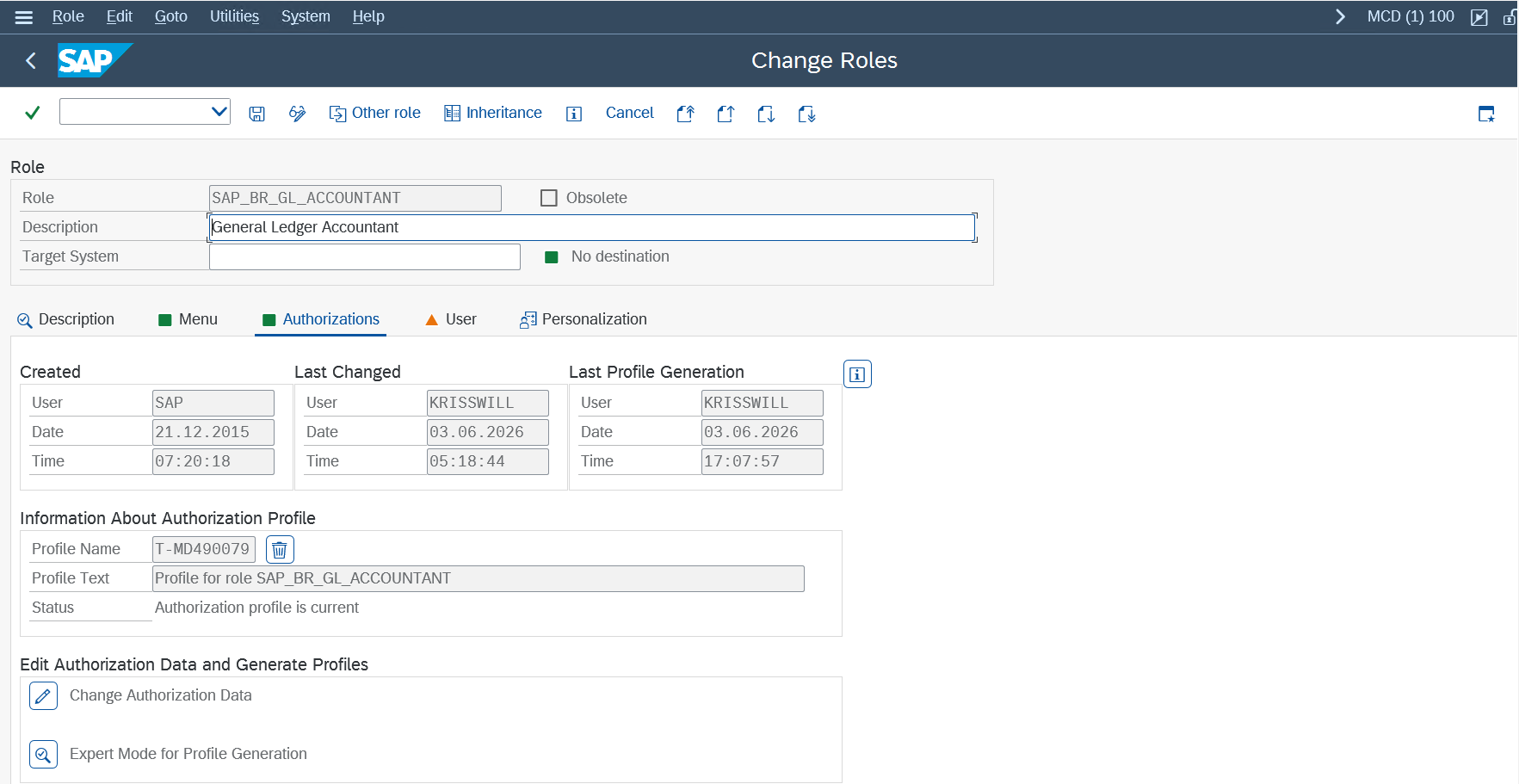Open the Edit menu
The image size is (1519, 784).
[x=120, y=16]
